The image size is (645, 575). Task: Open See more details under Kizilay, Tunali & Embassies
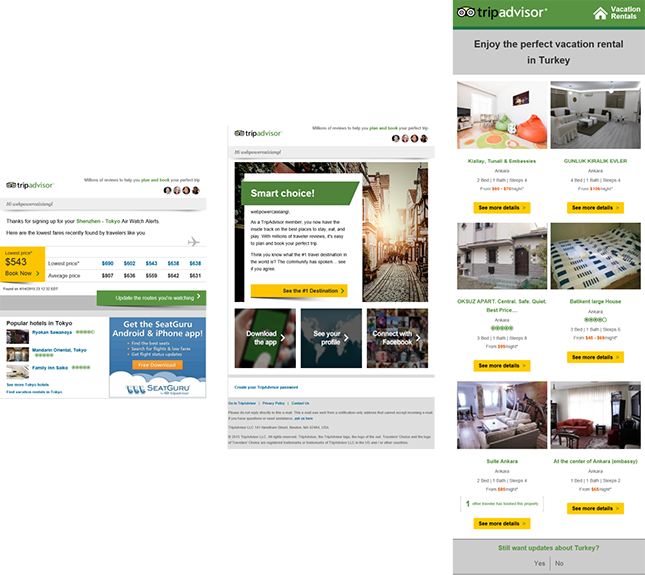(x=502, y=208)
